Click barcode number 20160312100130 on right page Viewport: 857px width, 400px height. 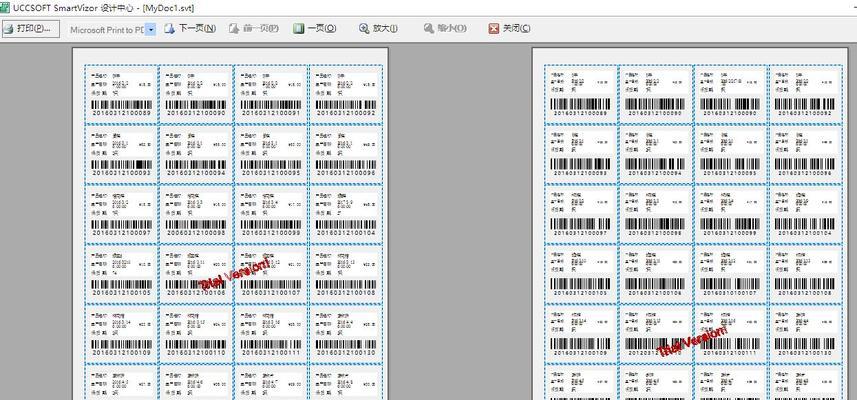point(805,353)
